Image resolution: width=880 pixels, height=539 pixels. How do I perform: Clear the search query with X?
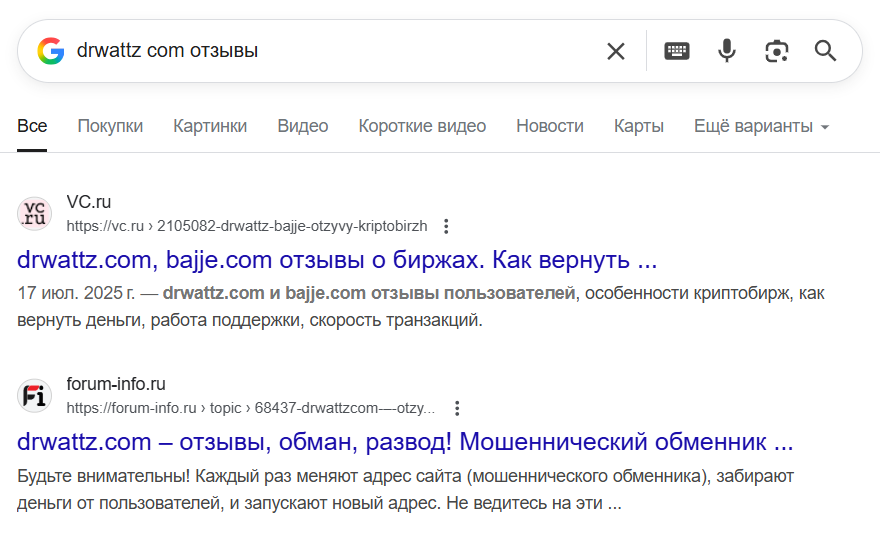(x=616, y=51)
